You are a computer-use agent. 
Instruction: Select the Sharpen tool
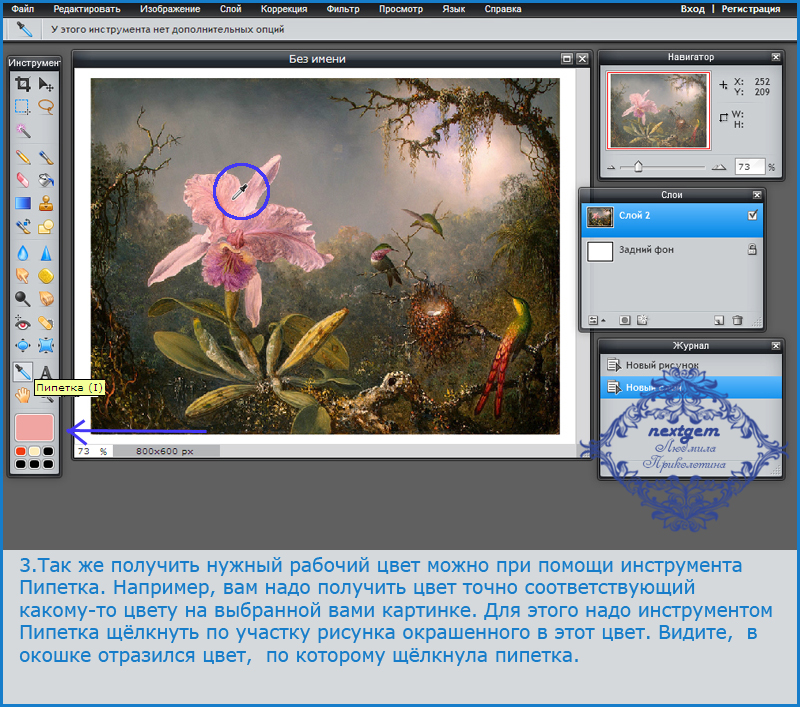pos(46,253)
